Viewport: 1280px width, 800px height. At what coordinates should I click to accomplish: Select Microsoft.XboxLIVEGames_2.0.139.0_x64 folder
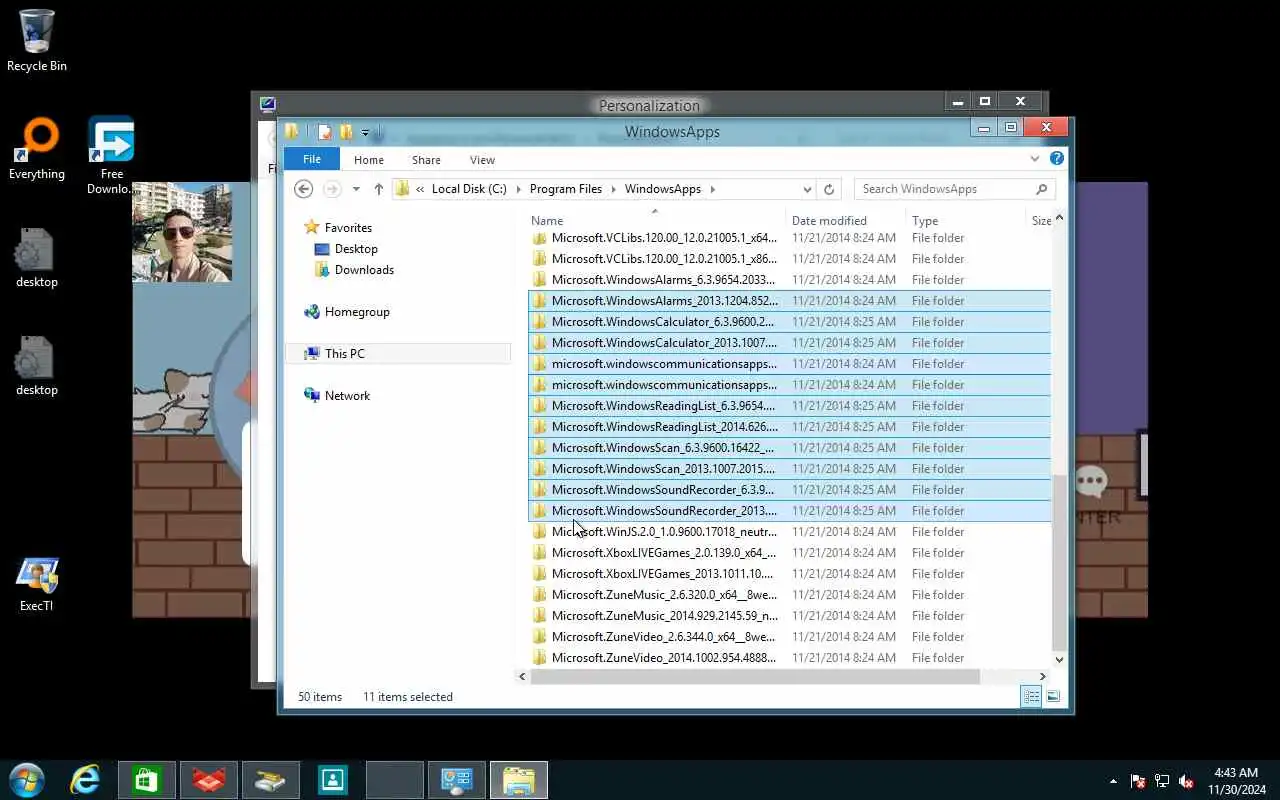tap(790, 553)
